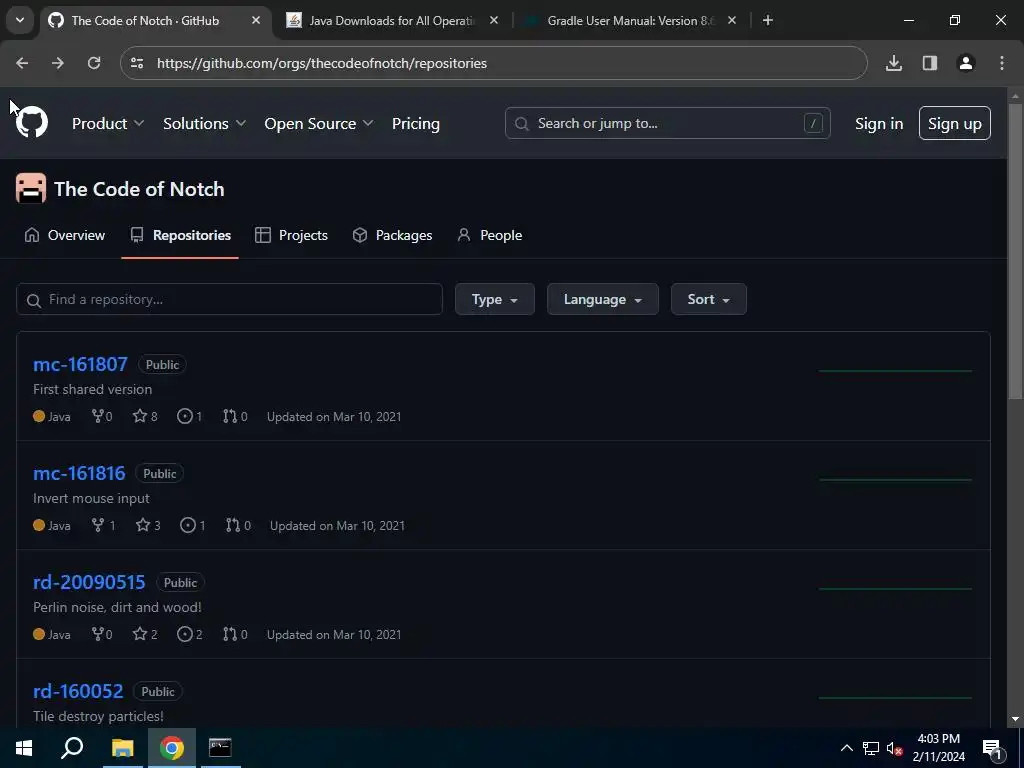1024x768 pixels.
Task: Open the Sort dropdown
Action: coord(709,299)
